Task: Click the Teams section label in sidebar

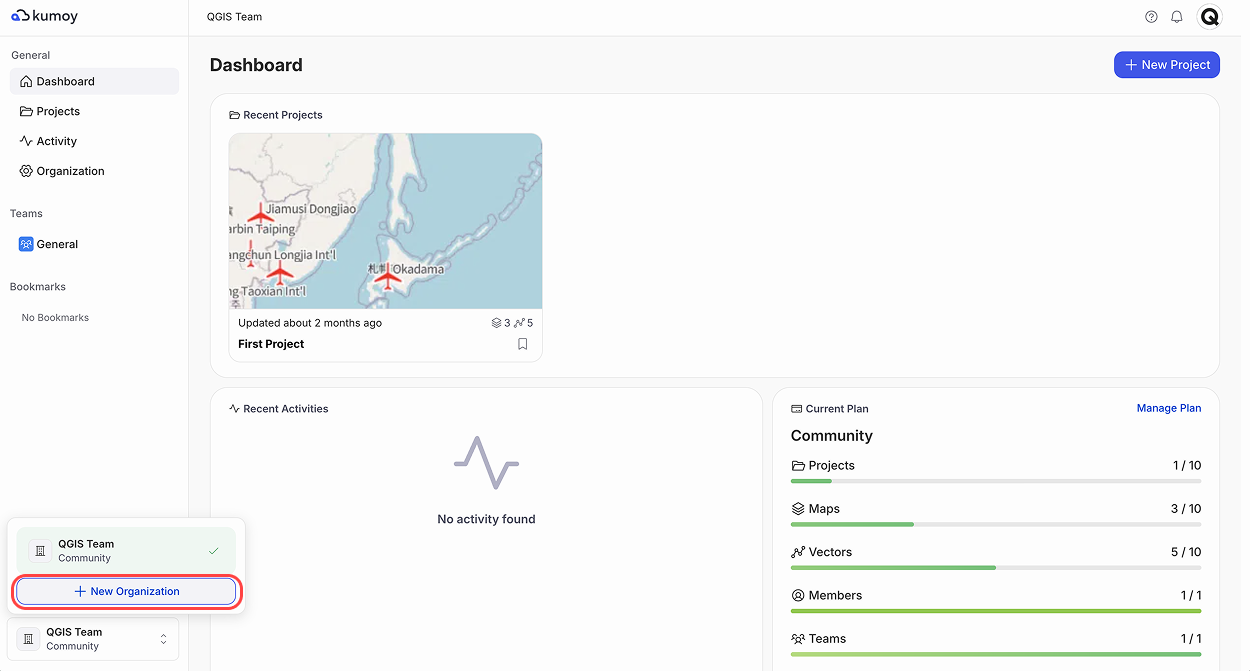Action: coord(26,214)
